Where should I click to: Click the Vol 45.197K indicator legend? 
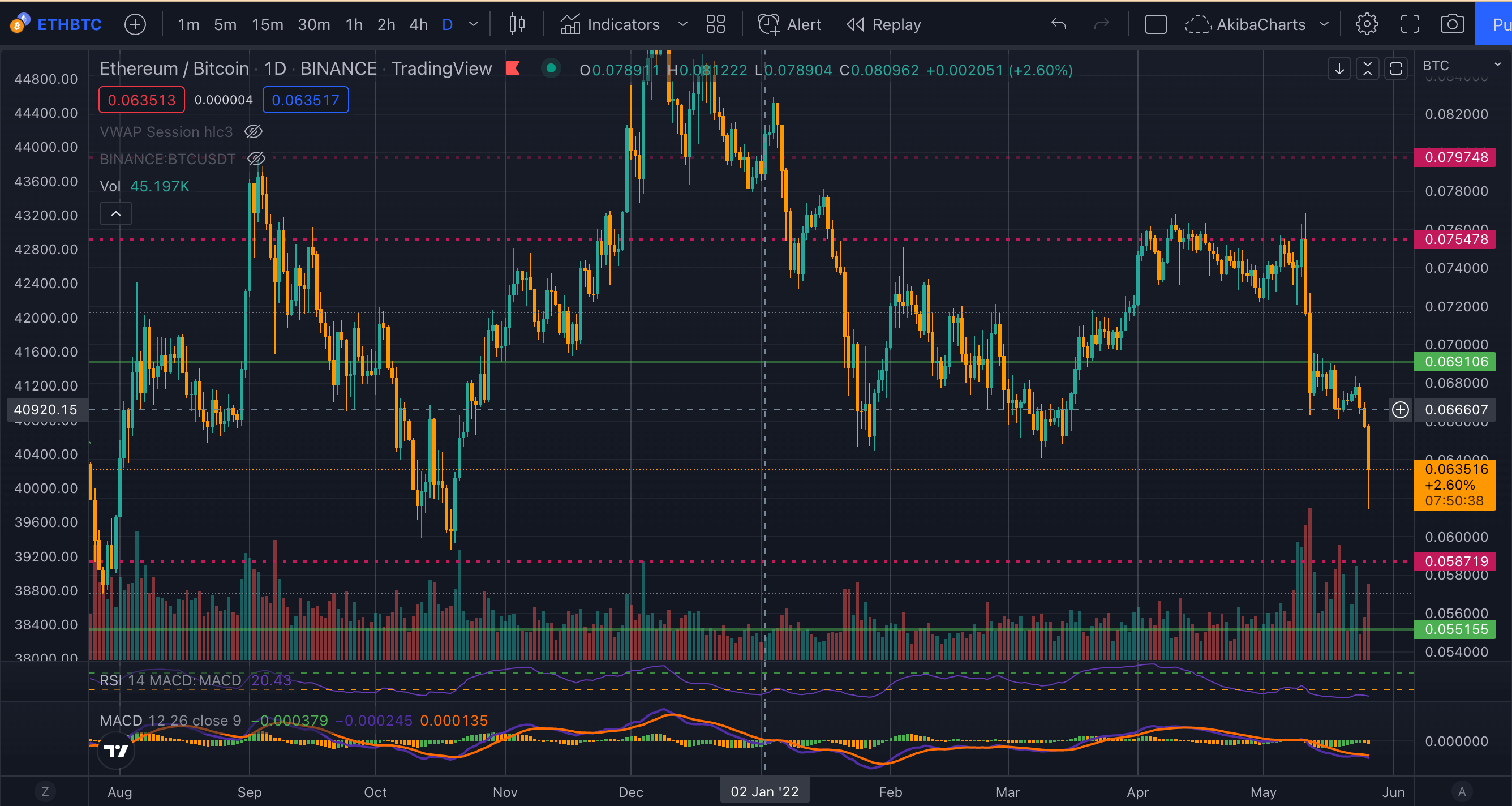[x=144, y=186]
